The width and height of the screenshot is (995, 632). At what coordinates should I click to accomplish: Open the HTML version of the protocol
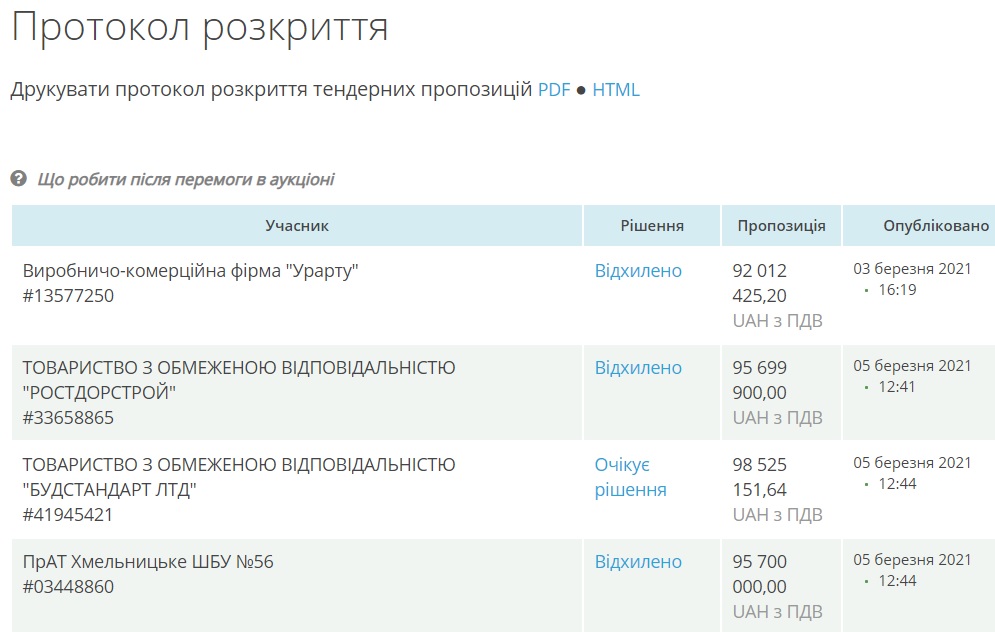[615, 90]
